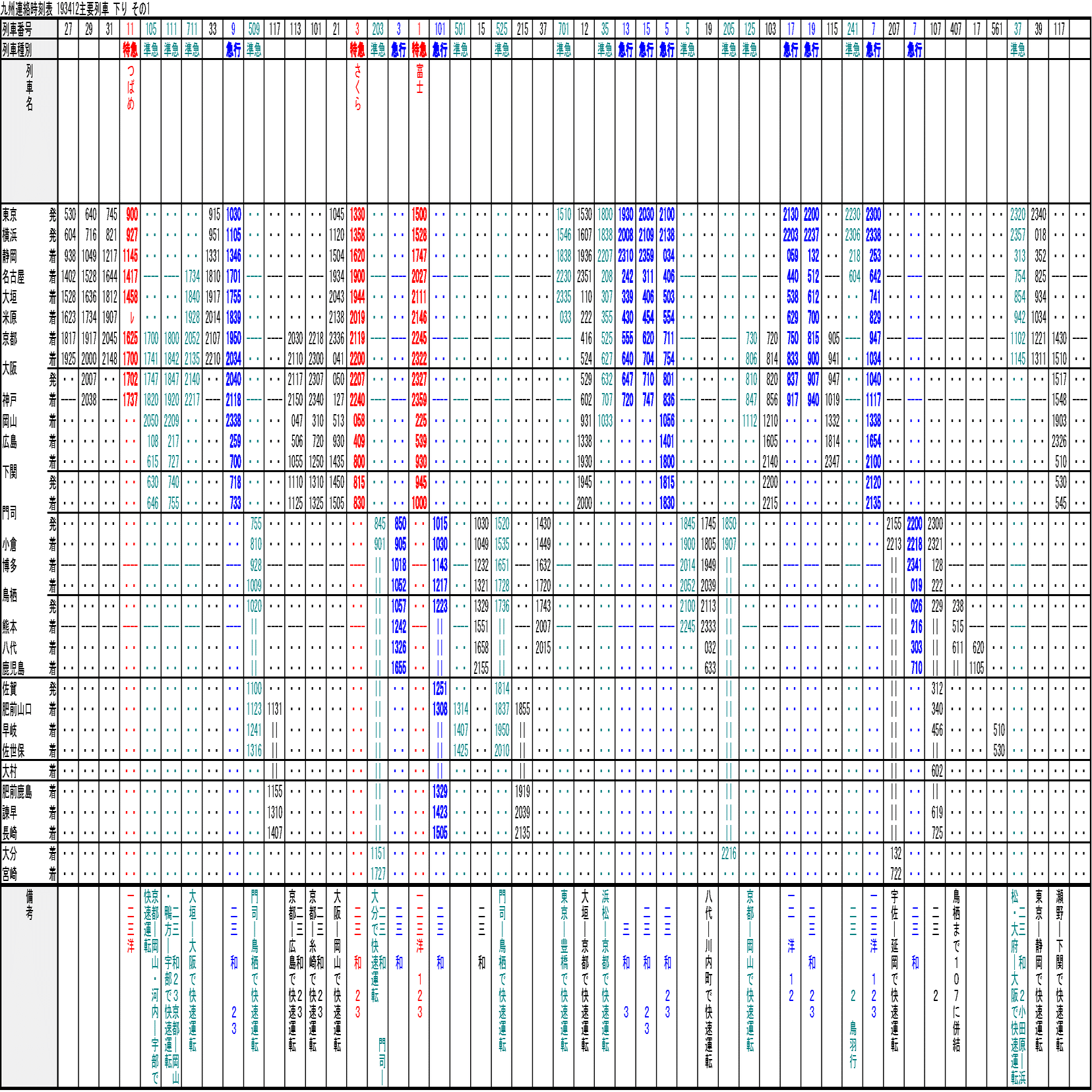
Task: Click the 佐賀 station row label
Action: pyautogui.click(x=10, y=689)
